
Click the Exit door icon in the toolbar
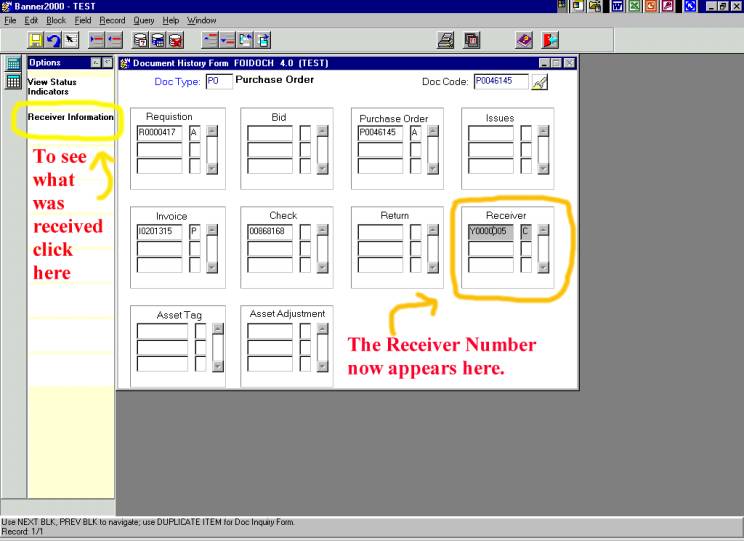(x=550, y=41)
